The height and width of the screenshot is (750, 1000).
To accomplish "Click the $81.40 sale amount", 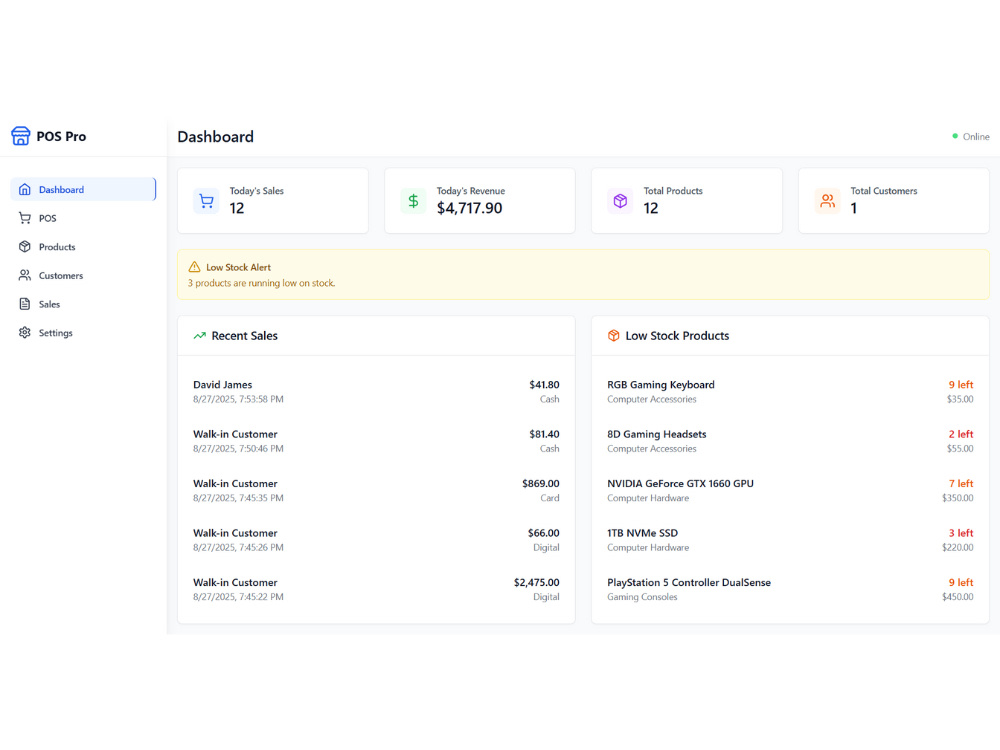I will tap(544, 434).
